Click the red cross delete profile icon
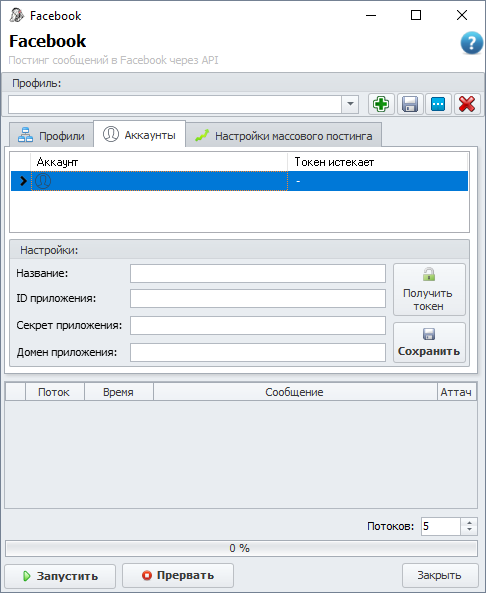This screenshot has width=486, height=593. [467, 104]
